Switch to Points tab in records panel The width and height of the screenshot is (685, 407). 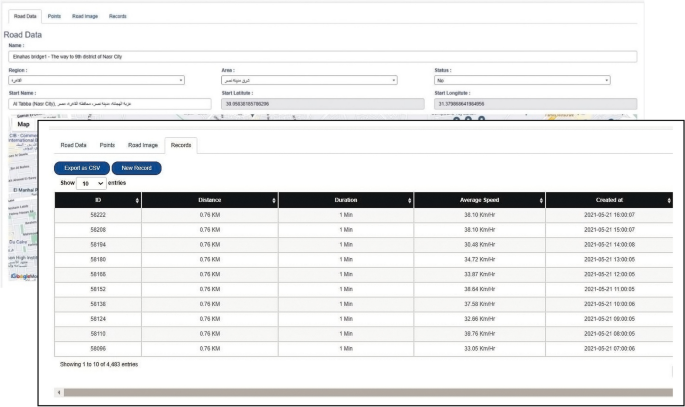coord(107,145)
